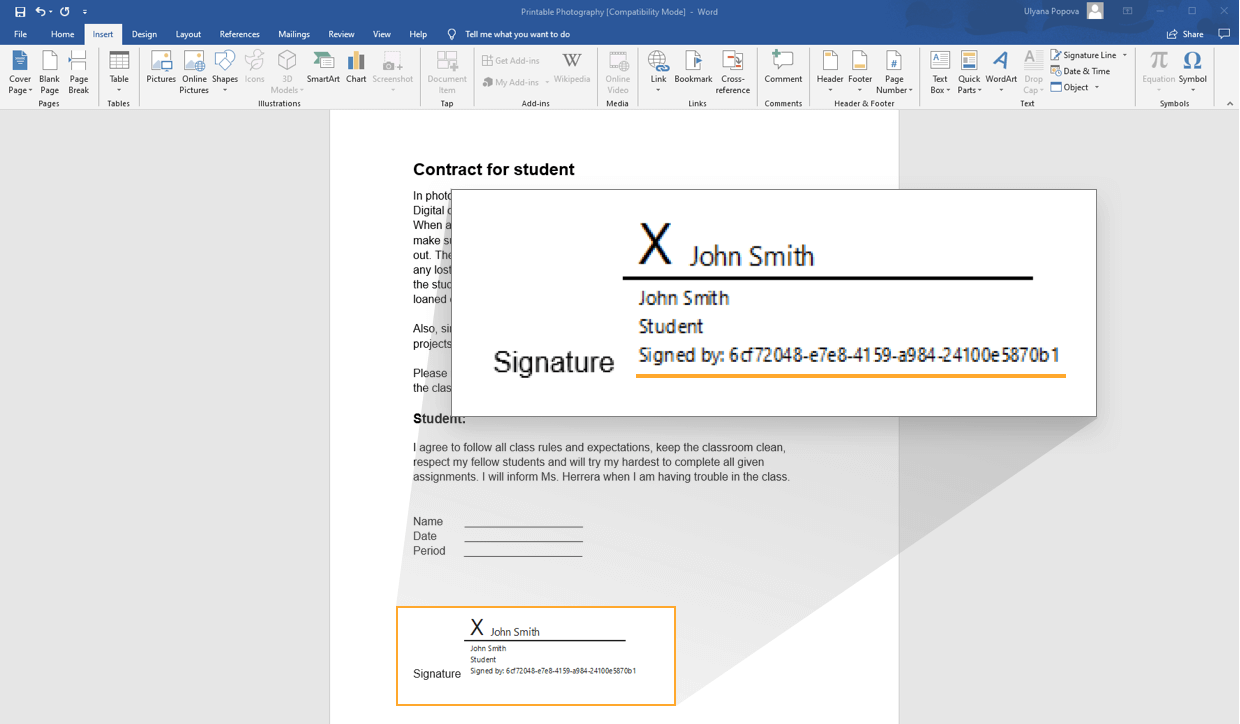Customize Quick Access Toolbar dropdown

click(85, 12)
